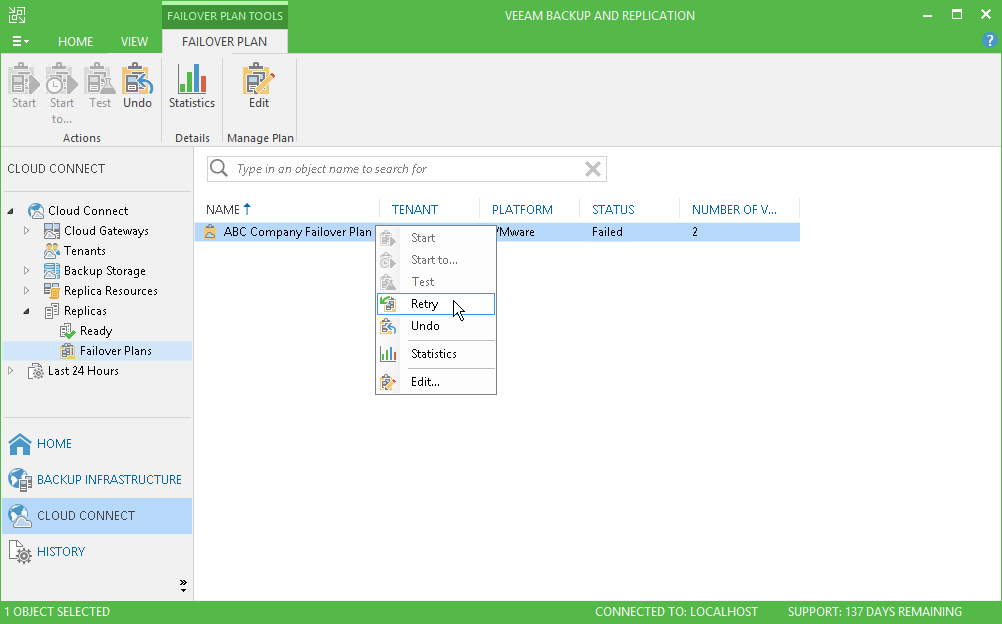Choose Start to... in the context menu

[x=436, y=260]
